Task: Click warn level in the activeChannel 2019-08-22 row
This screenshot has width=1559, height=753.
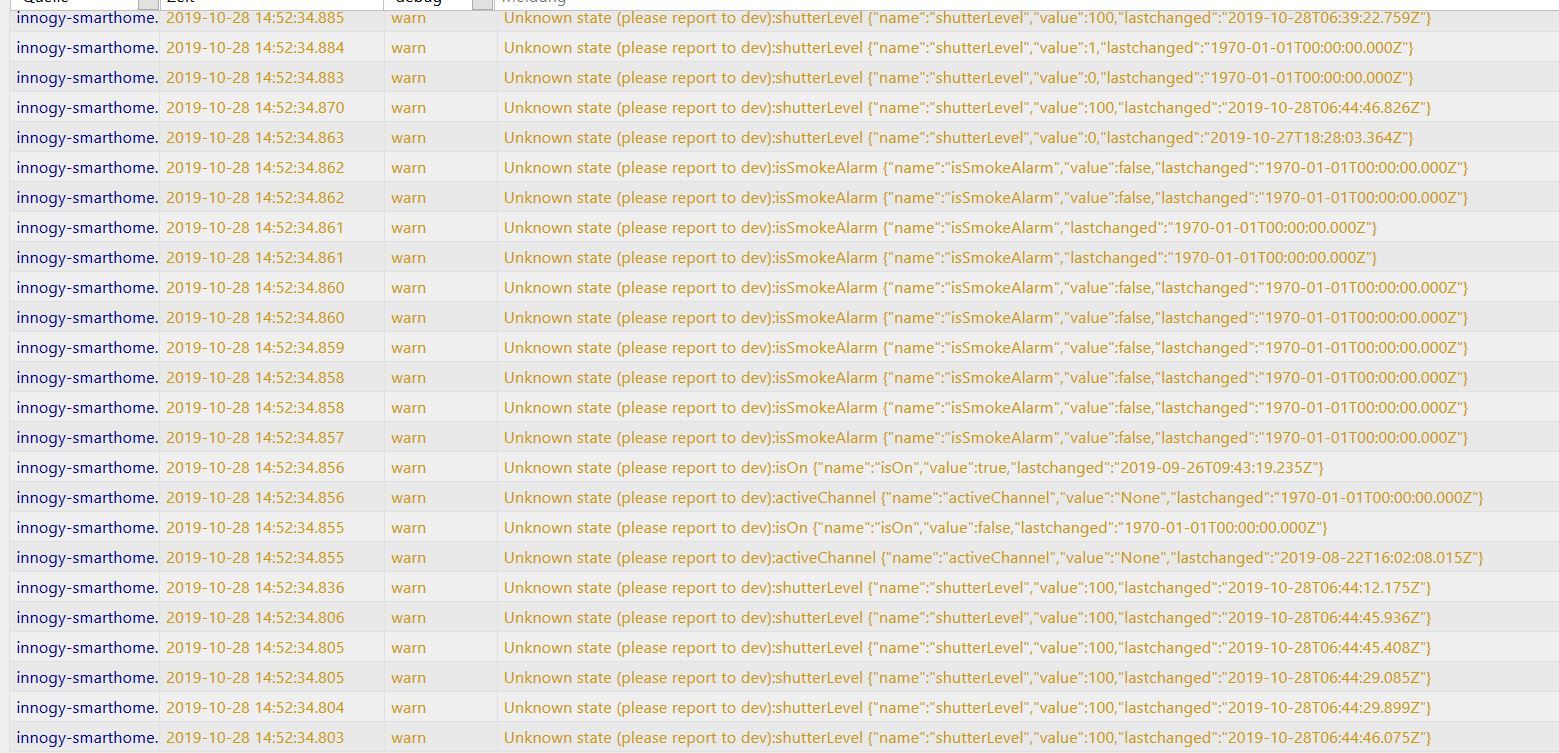Action: (x=408, y=558)
